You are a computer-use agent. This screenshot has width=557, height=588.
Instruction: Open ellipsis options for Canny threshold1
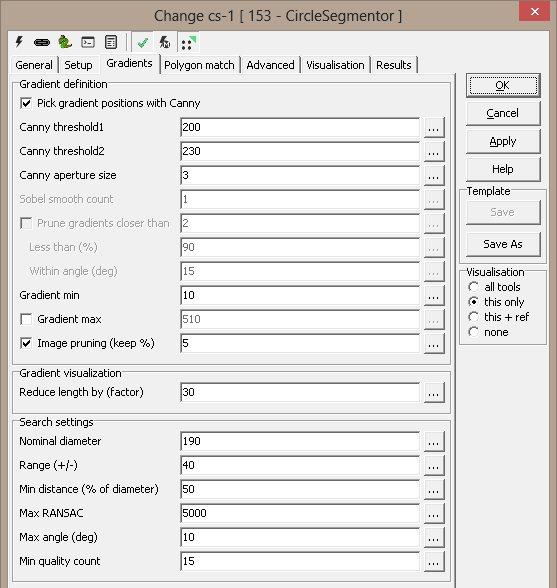pyautogui.click(x=434, y=128)
